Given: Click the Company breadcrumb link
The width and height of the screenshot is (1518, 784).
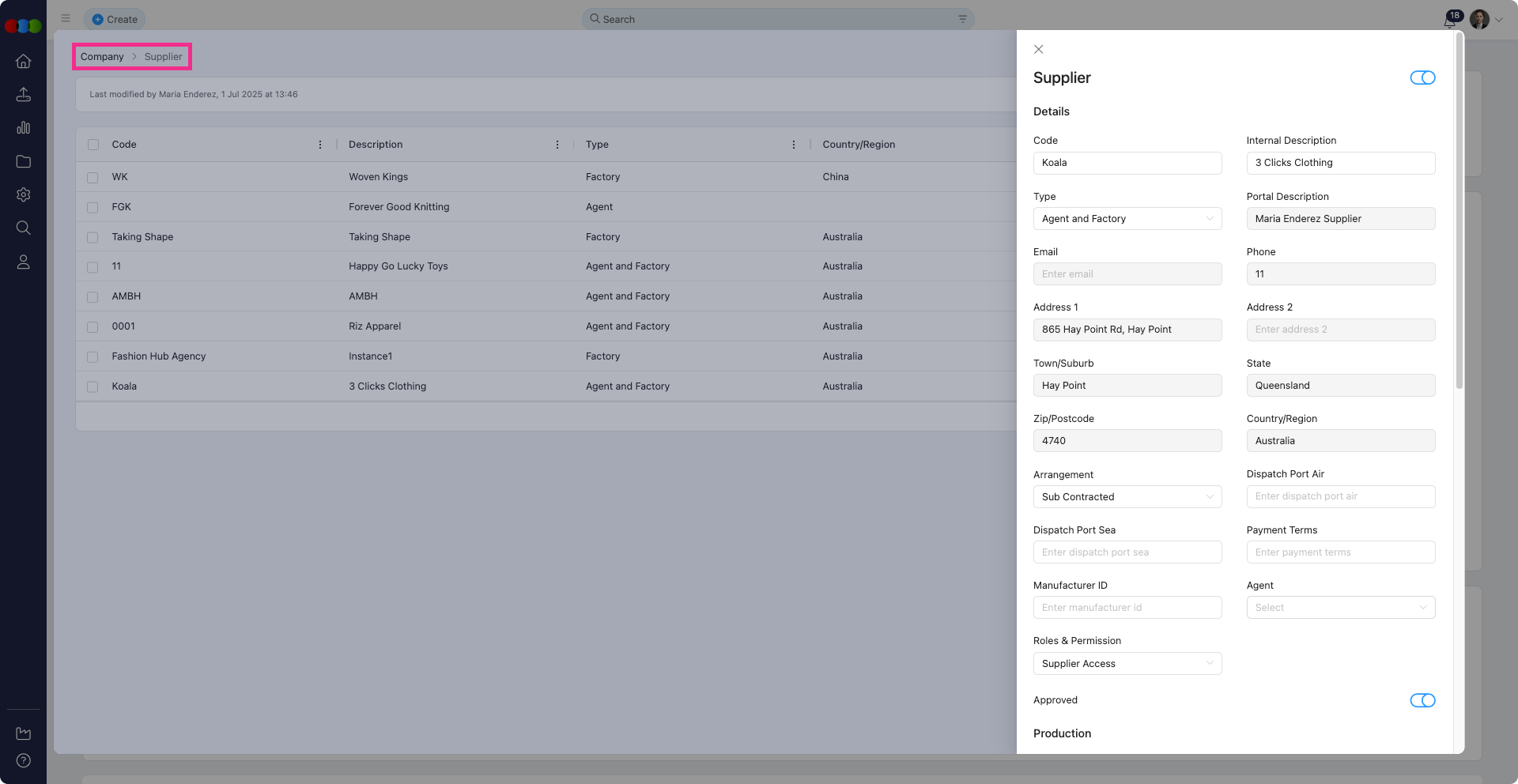Looking at the screenshot, I should 102,57.
